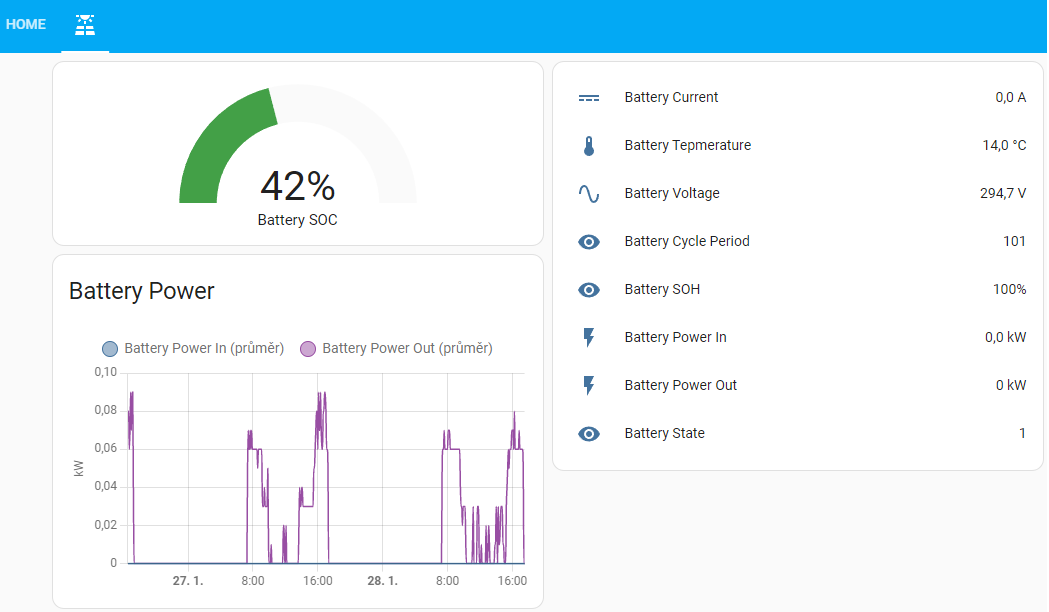The width and height of the screenshot is (1049, 612).
Task: Click the lightning bolt icon for Battery Power Out
Action: [x=589, y=386]
